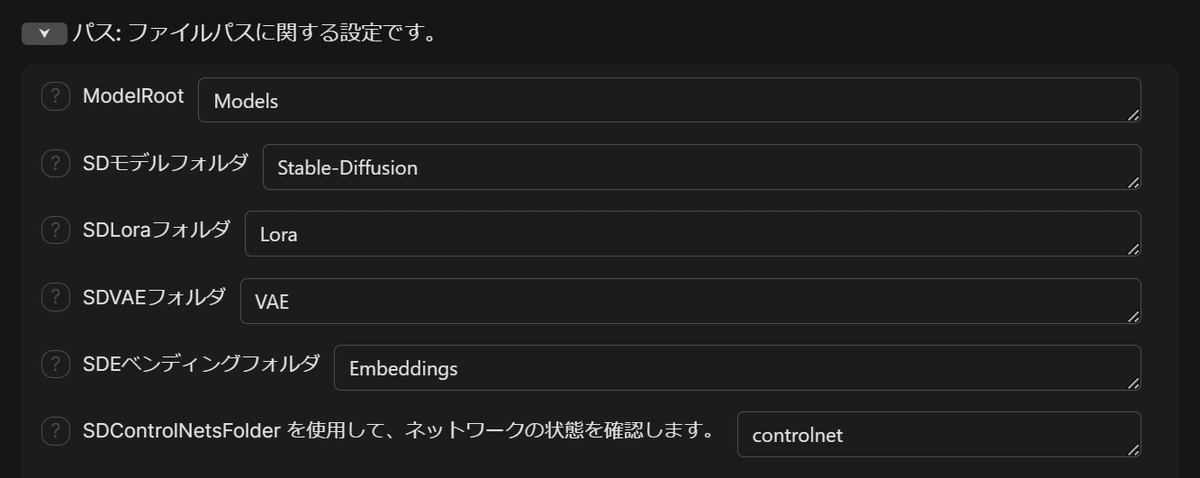
Task: Click question mark next to SDEベンディングフォルダ
Action: coord(55,364)
